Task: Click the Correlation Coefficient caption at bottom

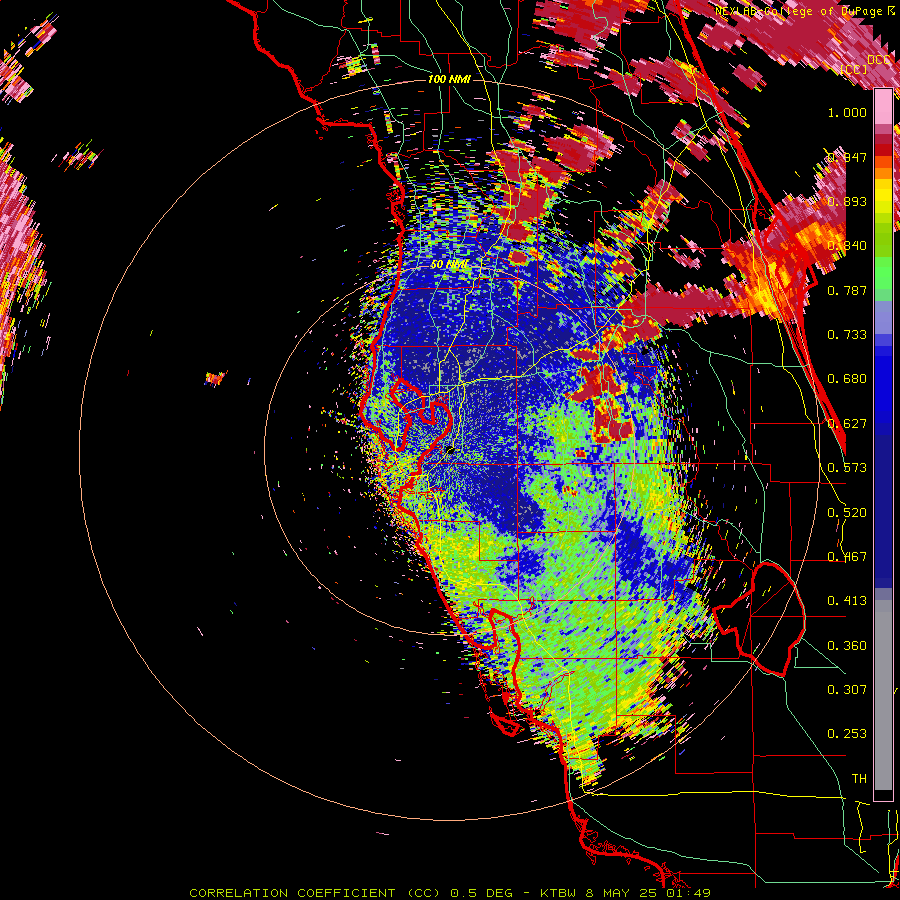Action: [x=450, y=893]
